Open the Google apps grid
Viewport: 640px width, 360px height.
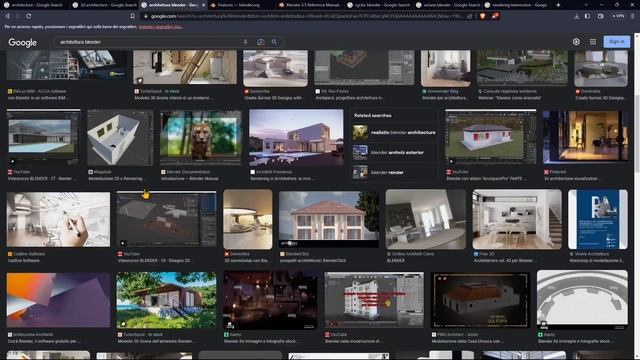tap(593, 42)
